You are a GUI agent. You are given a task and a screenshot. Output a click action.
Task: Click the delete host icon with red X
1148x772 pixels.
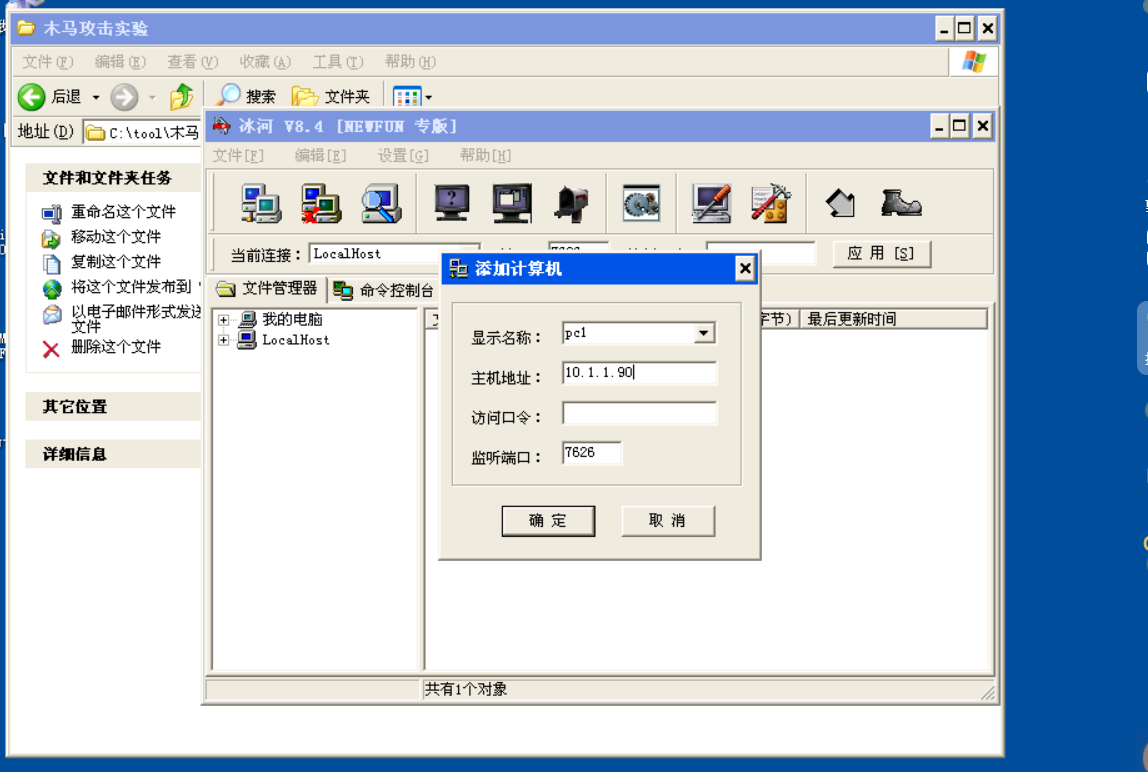point(321,203)
